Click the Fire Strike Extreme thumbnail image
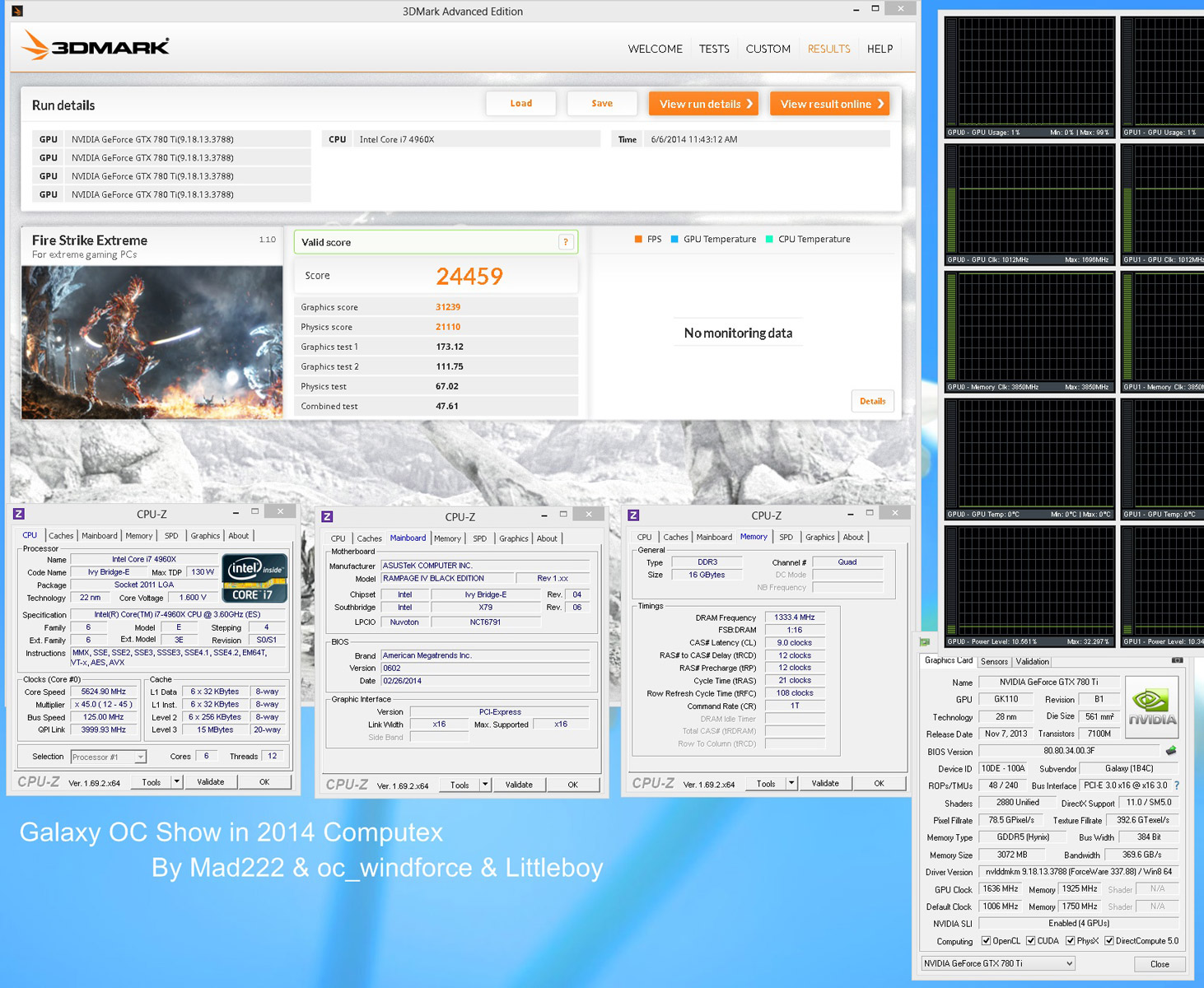 point(152,342)
